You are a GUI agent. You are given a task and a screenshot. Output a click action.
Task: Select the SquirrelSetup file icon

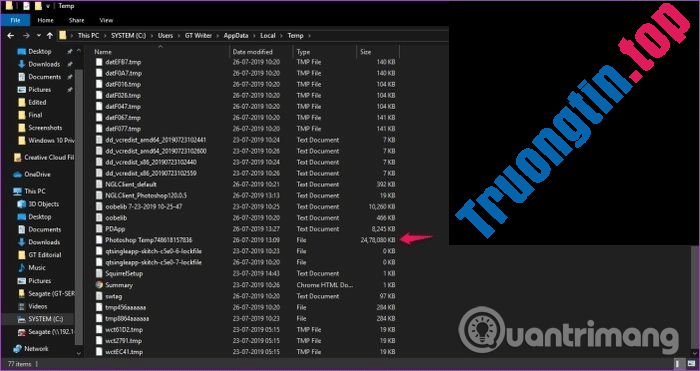tap(99, 274)
